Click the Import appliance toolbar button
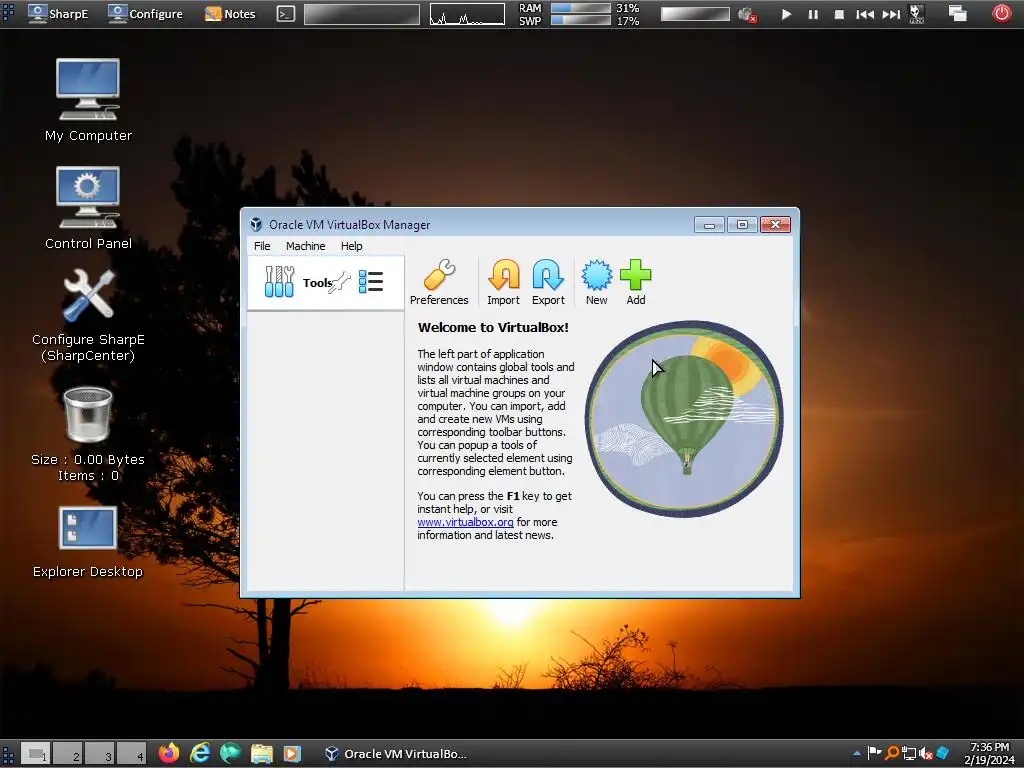Viewport: 1024px width, 768px height. pos(503,282)
